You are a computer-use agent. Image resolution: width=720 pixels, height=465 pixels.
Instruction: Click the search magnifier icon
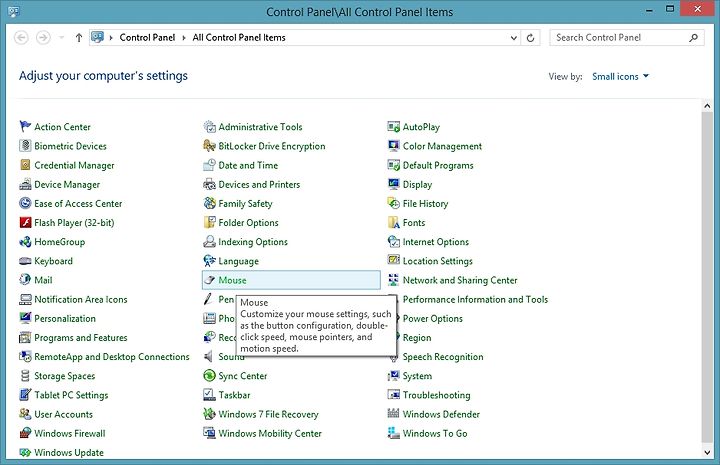[693, 38]
